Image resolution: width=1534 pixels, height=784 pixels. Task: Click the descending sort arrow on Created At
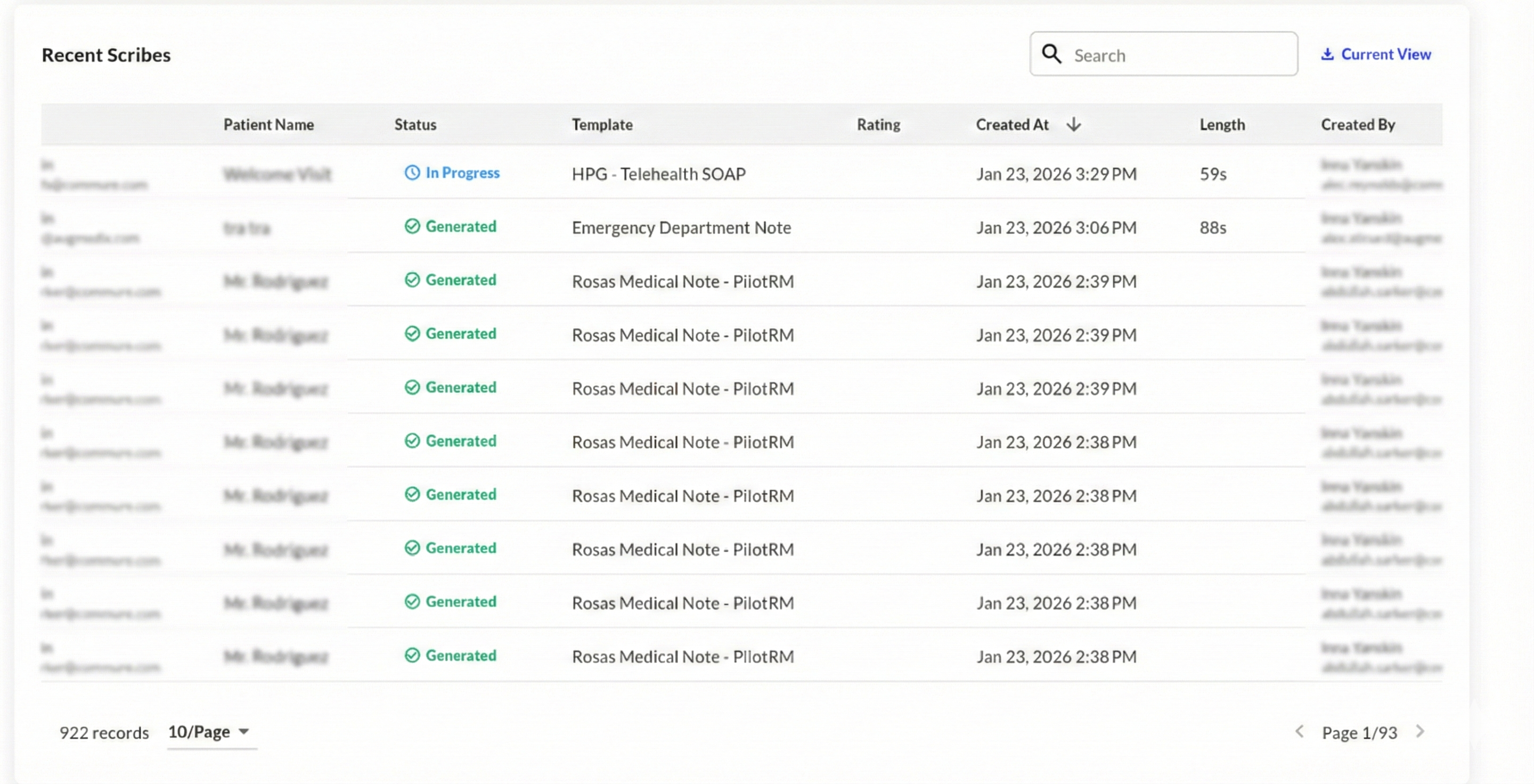[x=1074, y=125]
